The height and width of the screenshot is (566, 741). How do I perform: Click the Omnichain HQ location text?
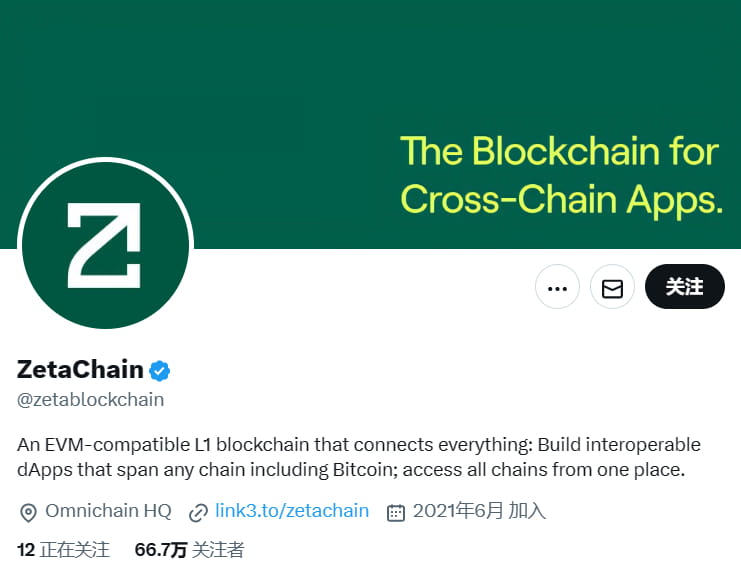pos(108,511)
